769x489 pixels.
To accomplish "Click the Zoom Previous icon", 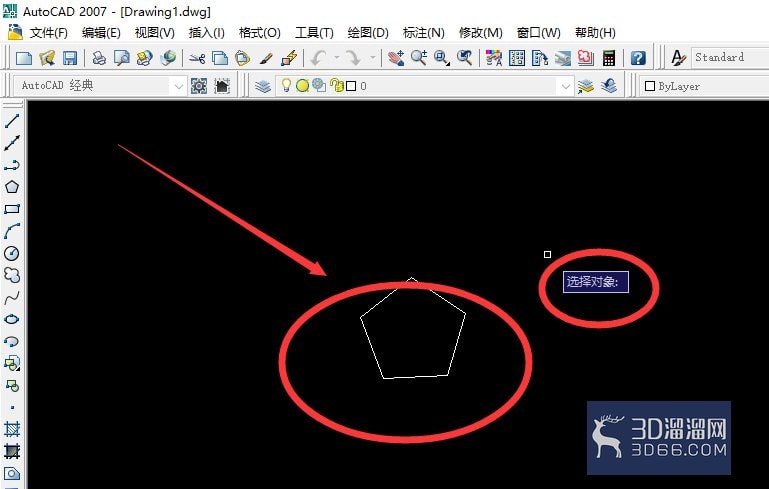I will point(464,58).
